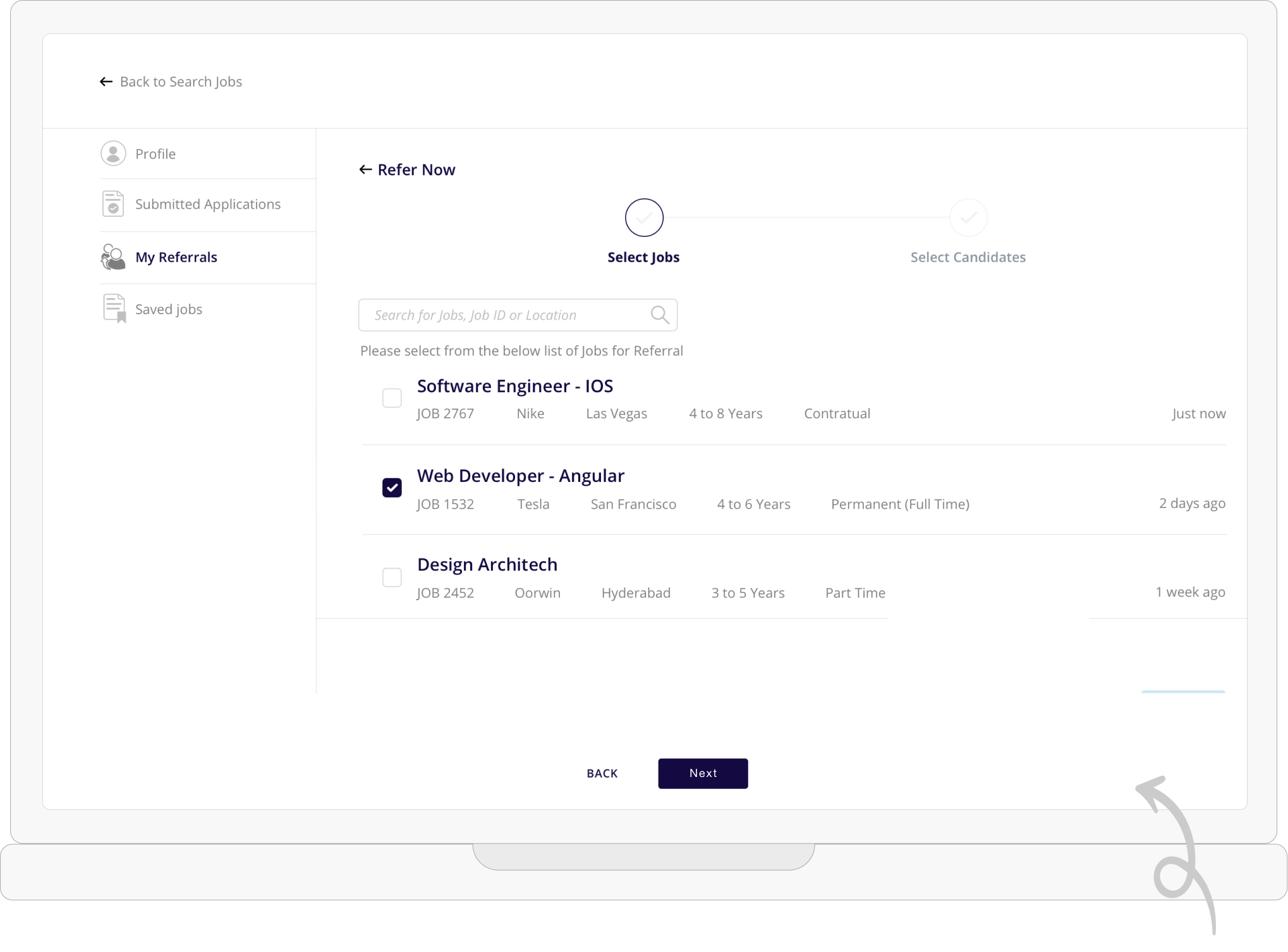Click the Select Candidates step circle
1288x952 pixels.
coord(968,218)
